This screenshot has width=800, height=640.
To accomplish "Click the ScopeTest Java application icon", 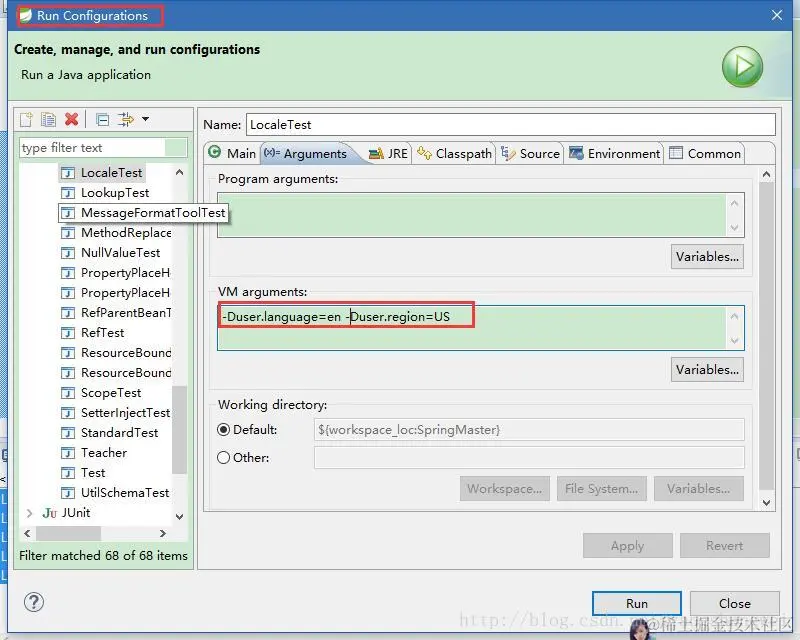I will click(x=67, y=393).
